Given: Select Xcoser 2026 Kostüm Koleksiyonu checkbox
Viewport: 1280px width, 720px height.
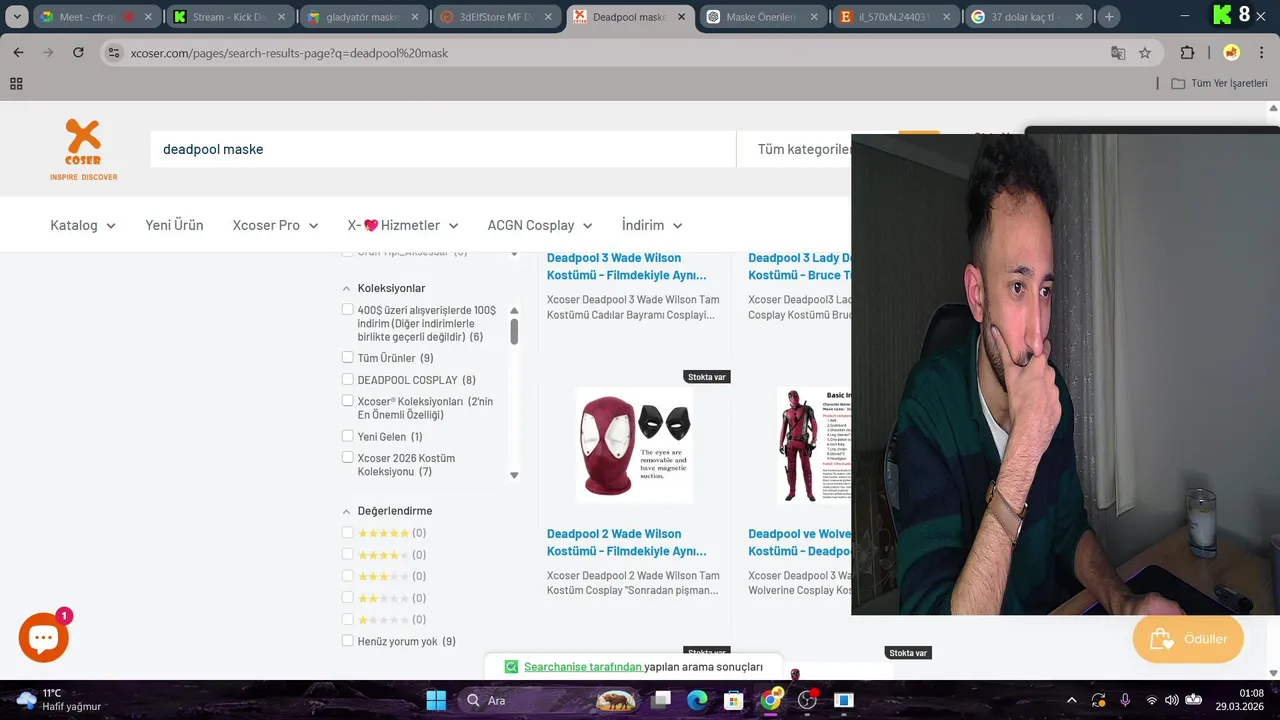Looking at the screenshot, I should pos(348,458).
